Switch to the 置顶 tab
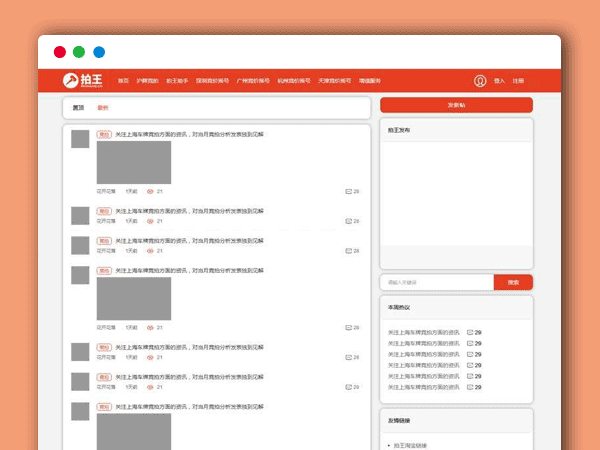This screenshot has height=450, width=600. pyautogui.click(x=78, y=107)
